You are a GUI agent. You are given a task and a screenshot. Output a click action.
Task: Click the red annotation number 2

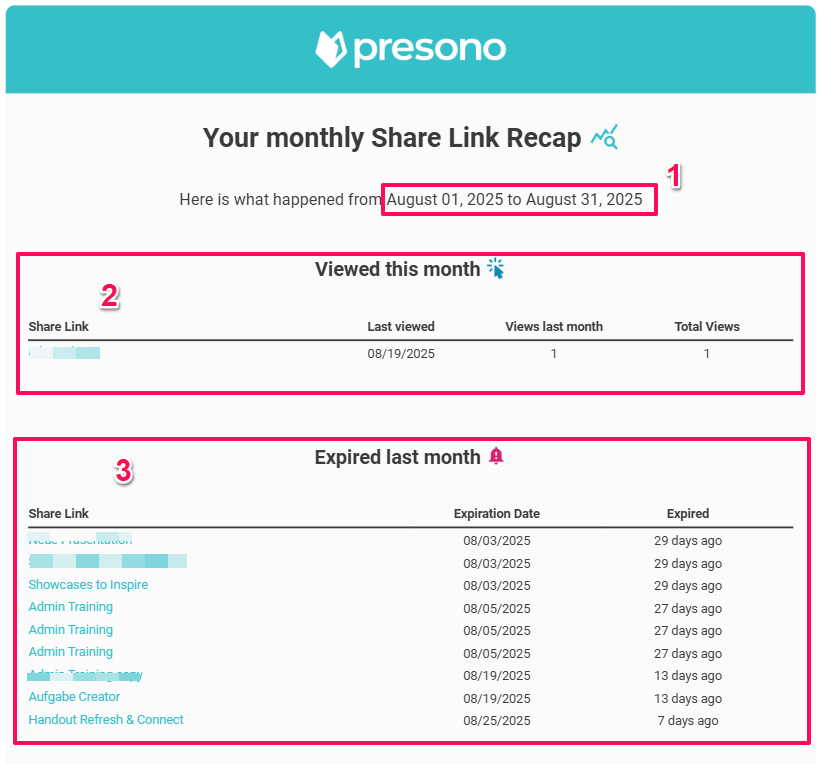click(x=110, y=295)
